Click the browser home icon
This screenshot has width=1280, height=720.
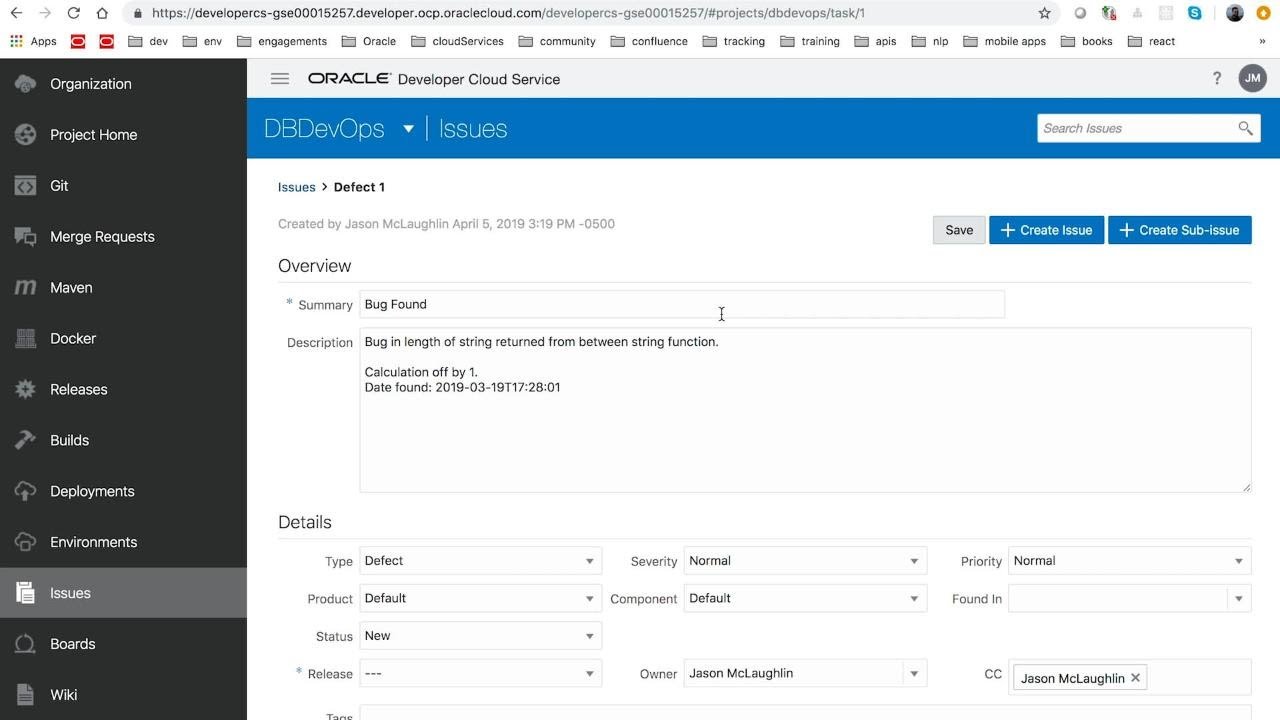pos(102,13)
